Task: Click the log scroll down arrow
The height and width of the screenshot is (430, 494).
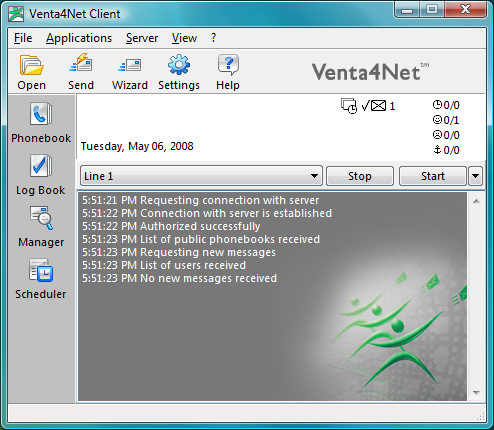Action: (x=476, y=393)
